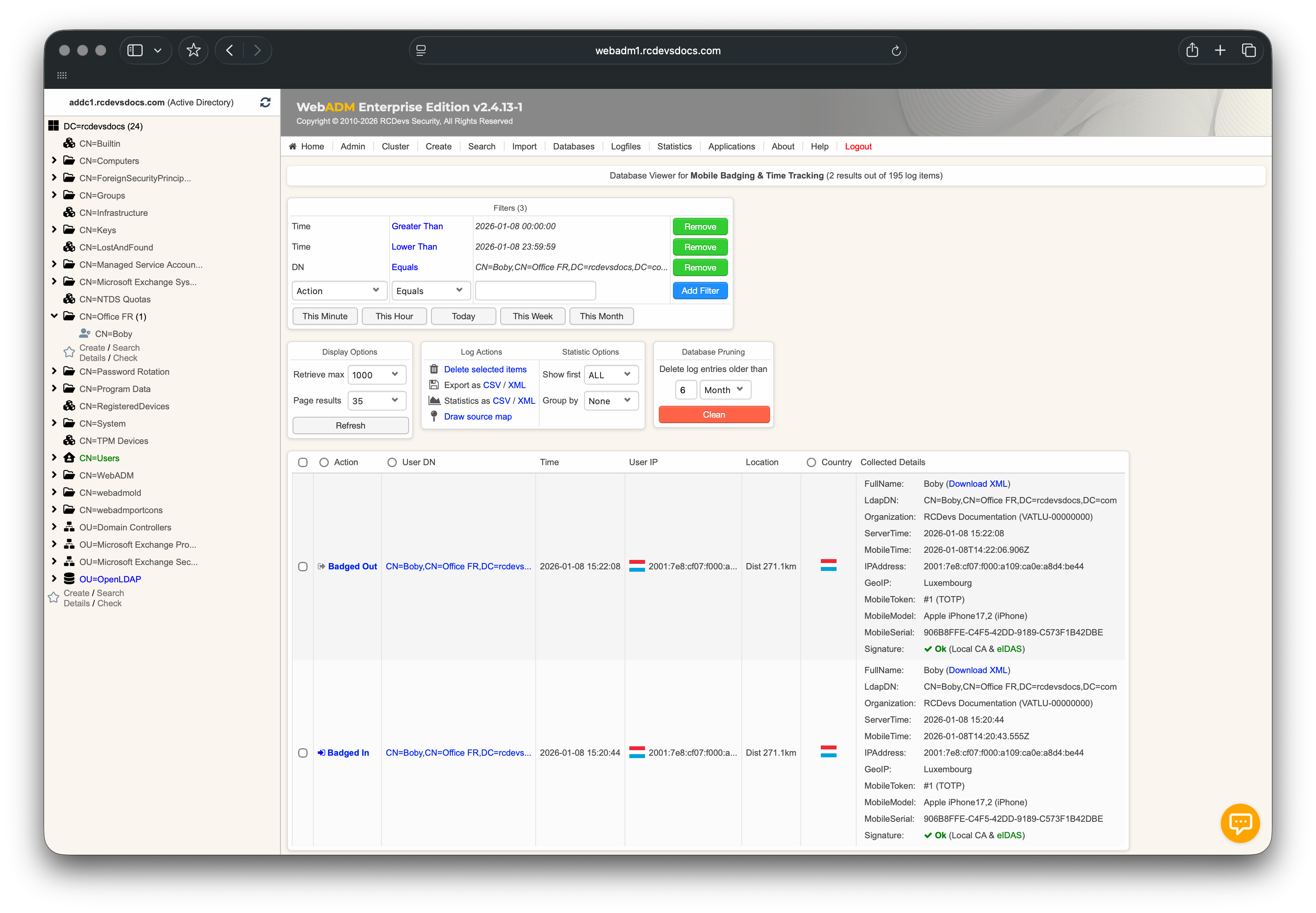Select the Country column radio button
This screenshot has height=913, width=1316.
pyautogui.click(x=811, y=462)
